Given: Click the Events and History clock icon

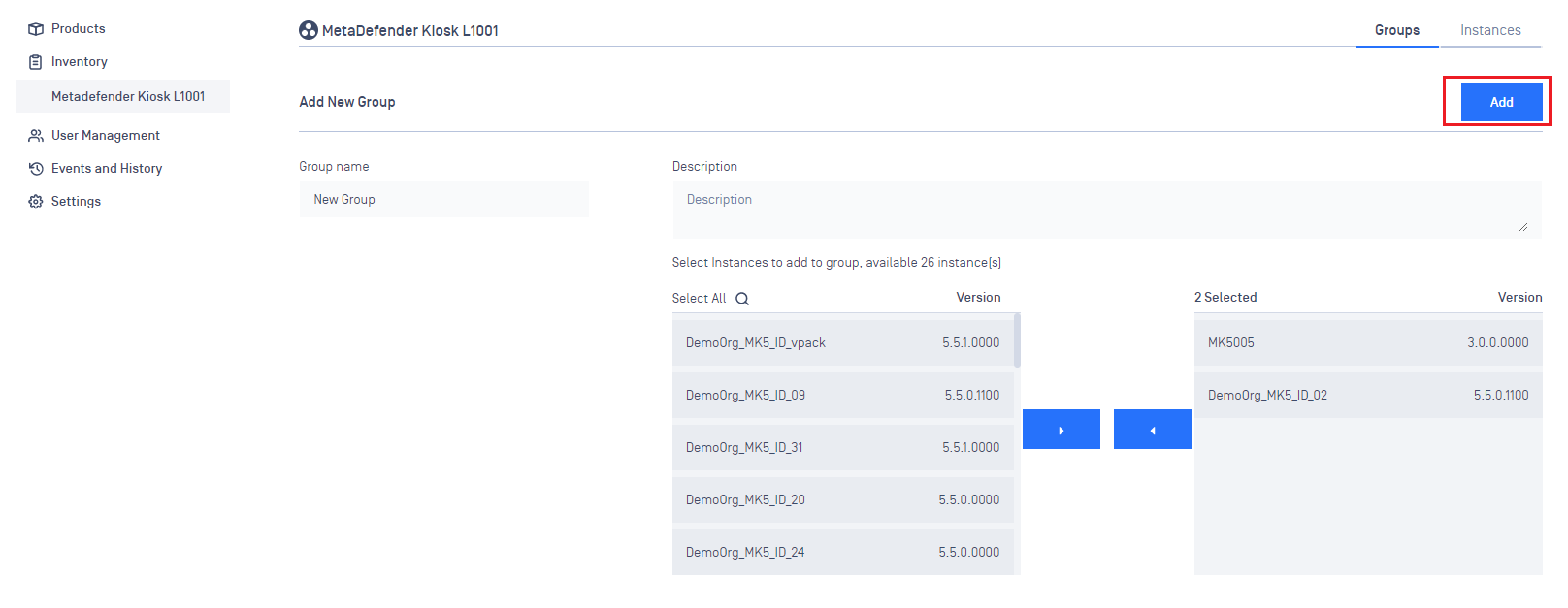Looking at the screenshot, I should (x=36, y=169).
